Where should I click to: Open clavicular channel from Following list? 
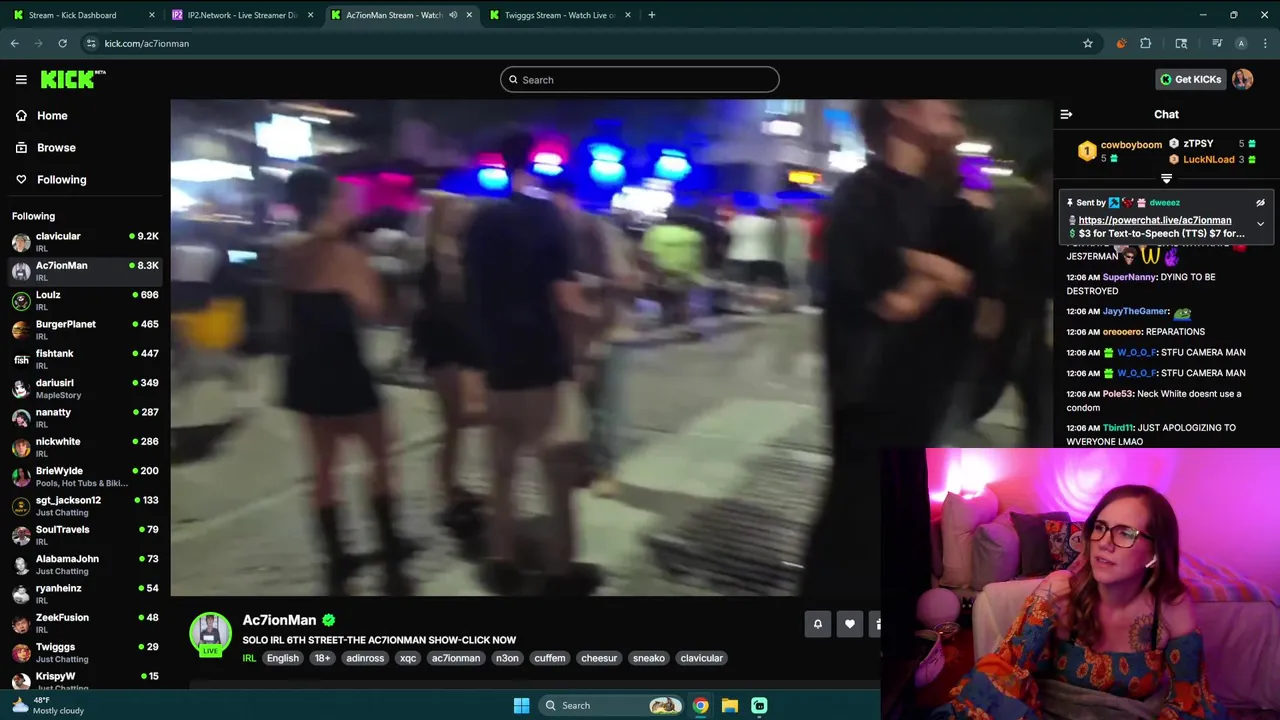(85, 241)
